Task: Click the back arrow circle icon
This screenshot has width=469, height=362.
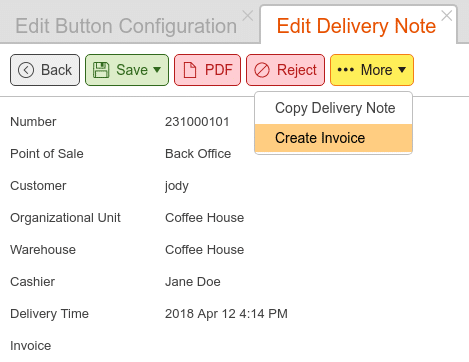Action: pyautogui.click(x=26, y=70)
